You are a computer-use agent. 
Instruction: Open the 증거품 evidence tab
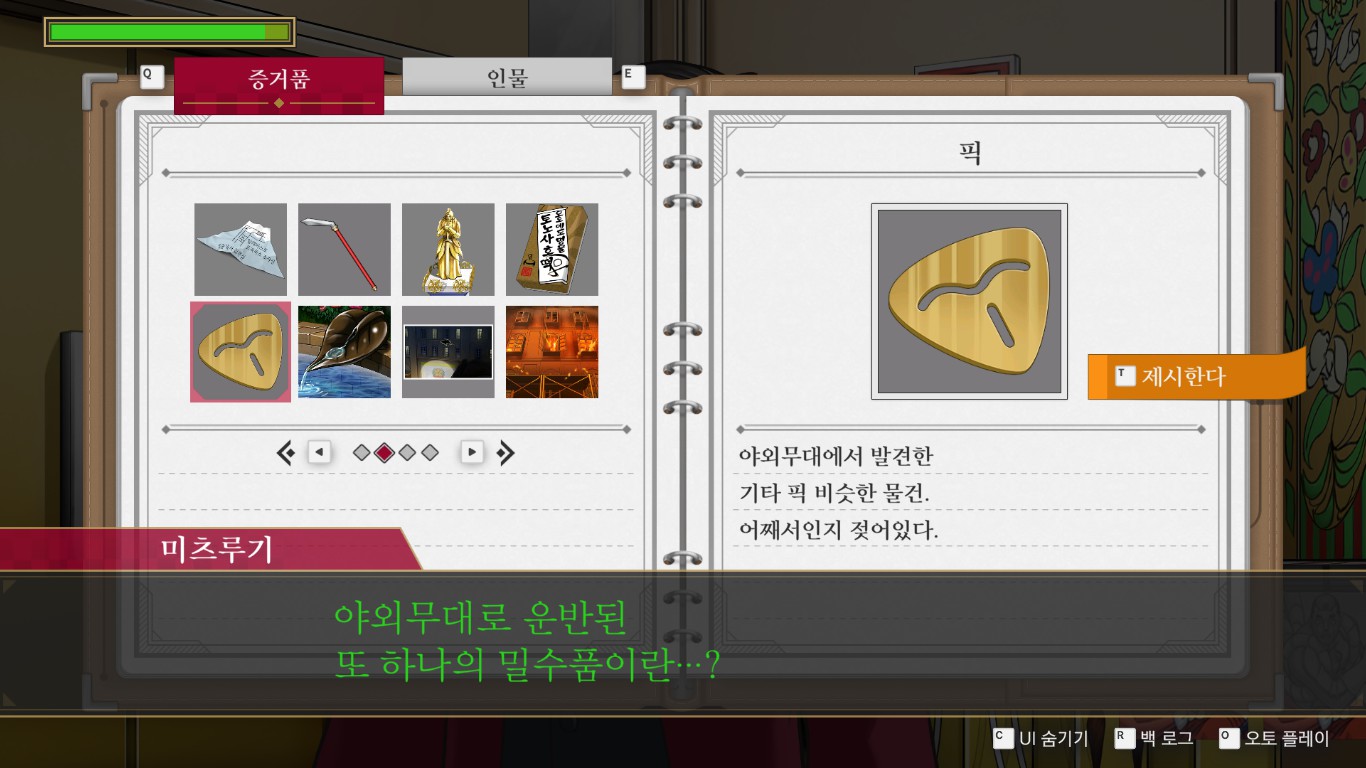click(279, 85)
